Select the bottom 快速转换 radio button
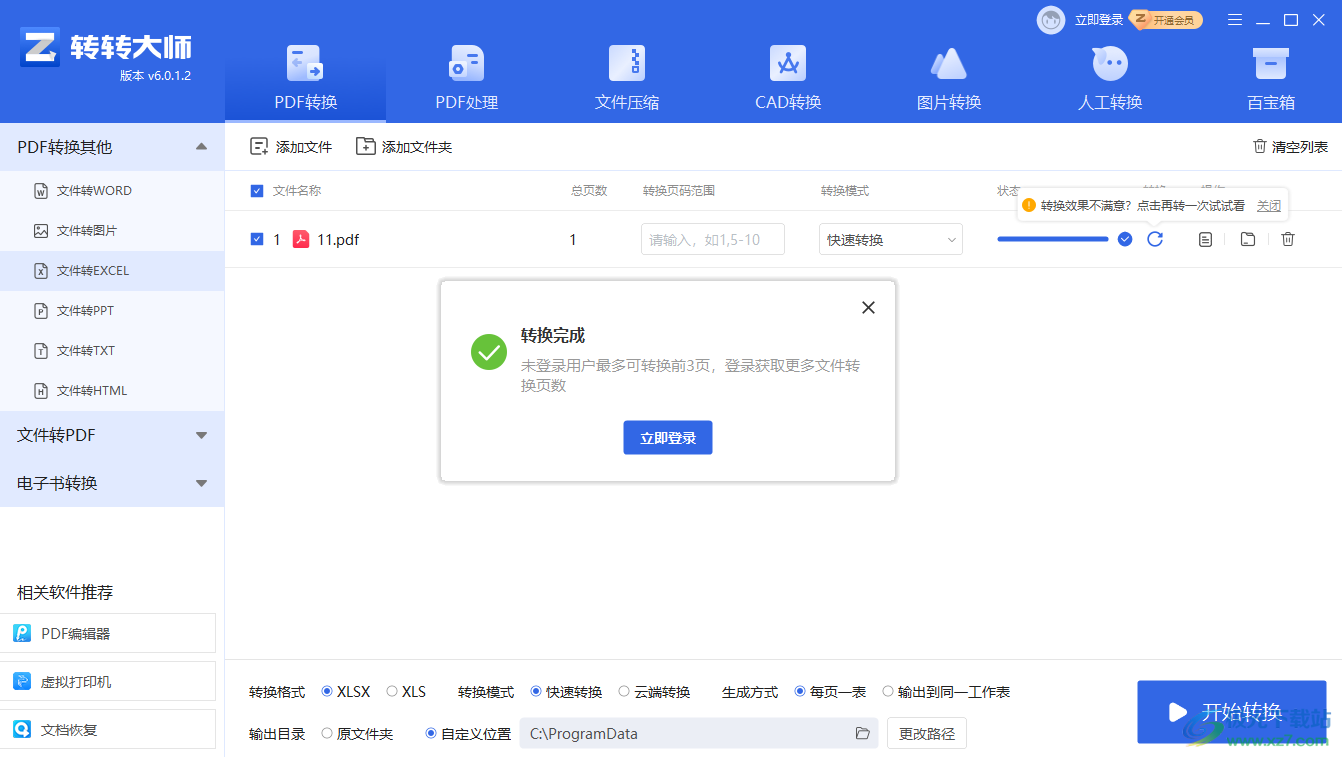This screenshot has width=1342, height=757. (536, 691)
